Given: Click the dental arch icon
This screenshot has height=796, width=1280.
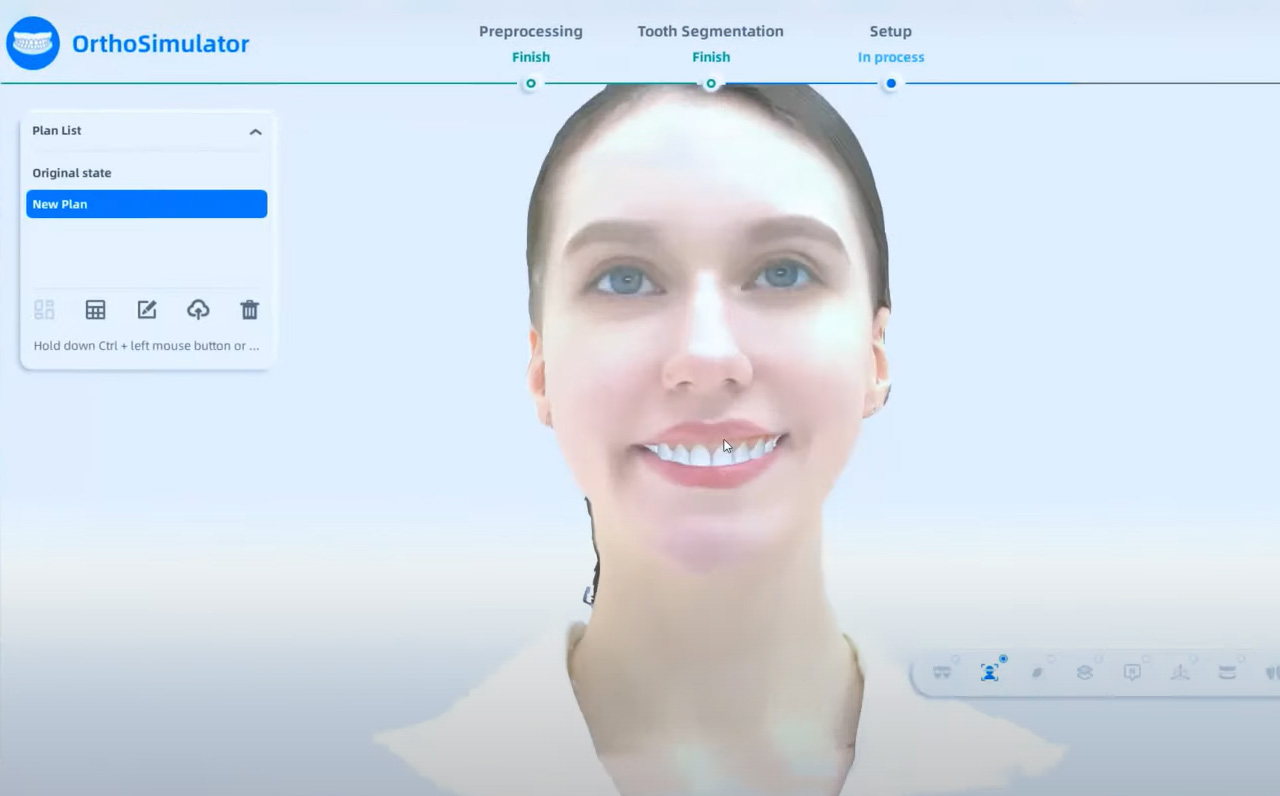Looking at the screenshot, I should (1227, 672).
